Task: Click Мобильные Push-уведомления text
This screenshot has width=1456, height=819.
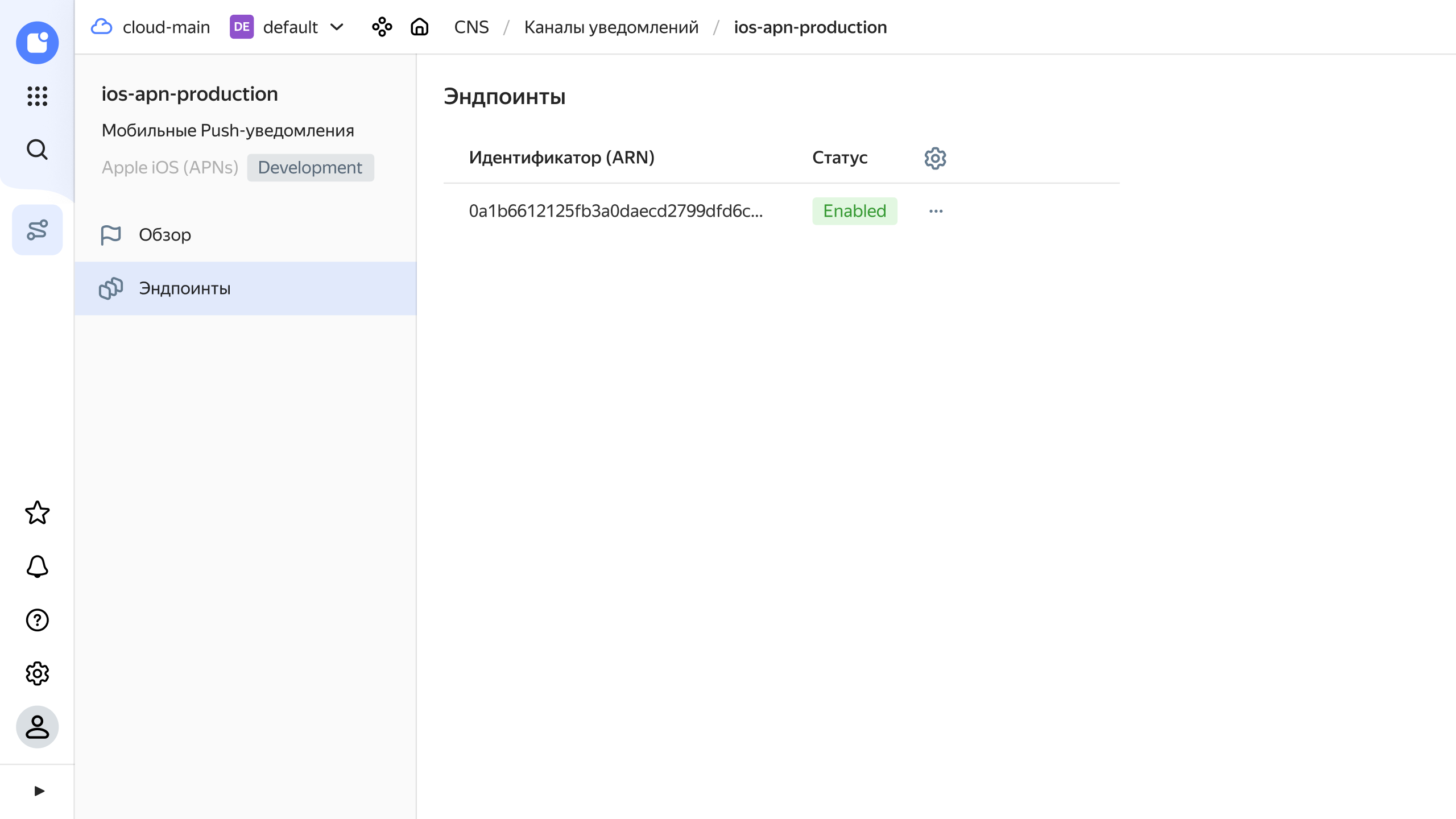Action: coord(227,130)
